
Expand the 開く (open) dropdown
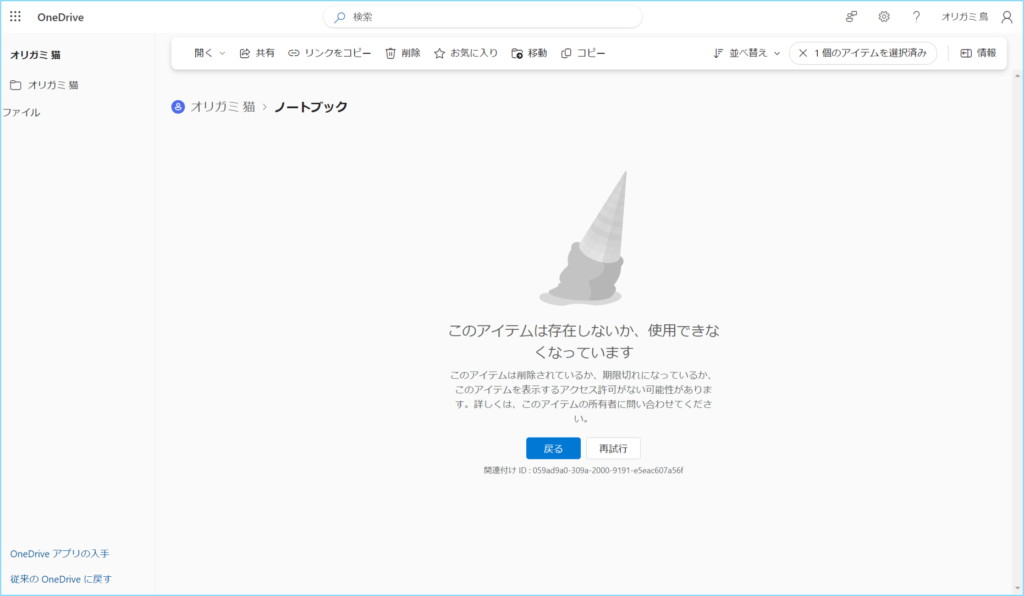pos(209,53)
